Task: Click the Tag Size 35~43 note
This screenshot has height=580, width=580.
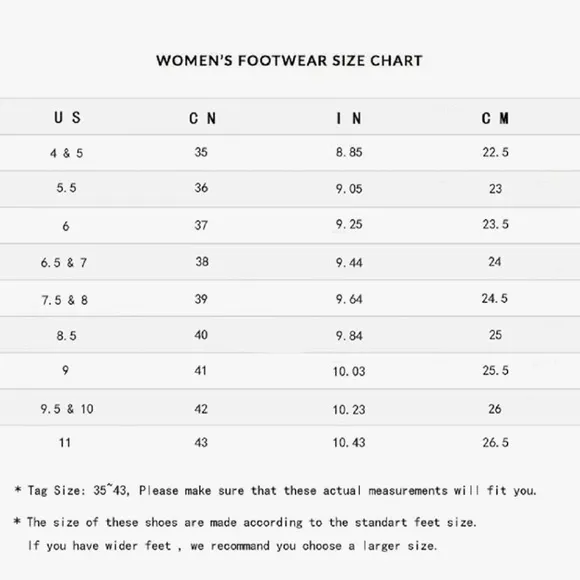Action: pyautogui.click(x=276, y=490)
